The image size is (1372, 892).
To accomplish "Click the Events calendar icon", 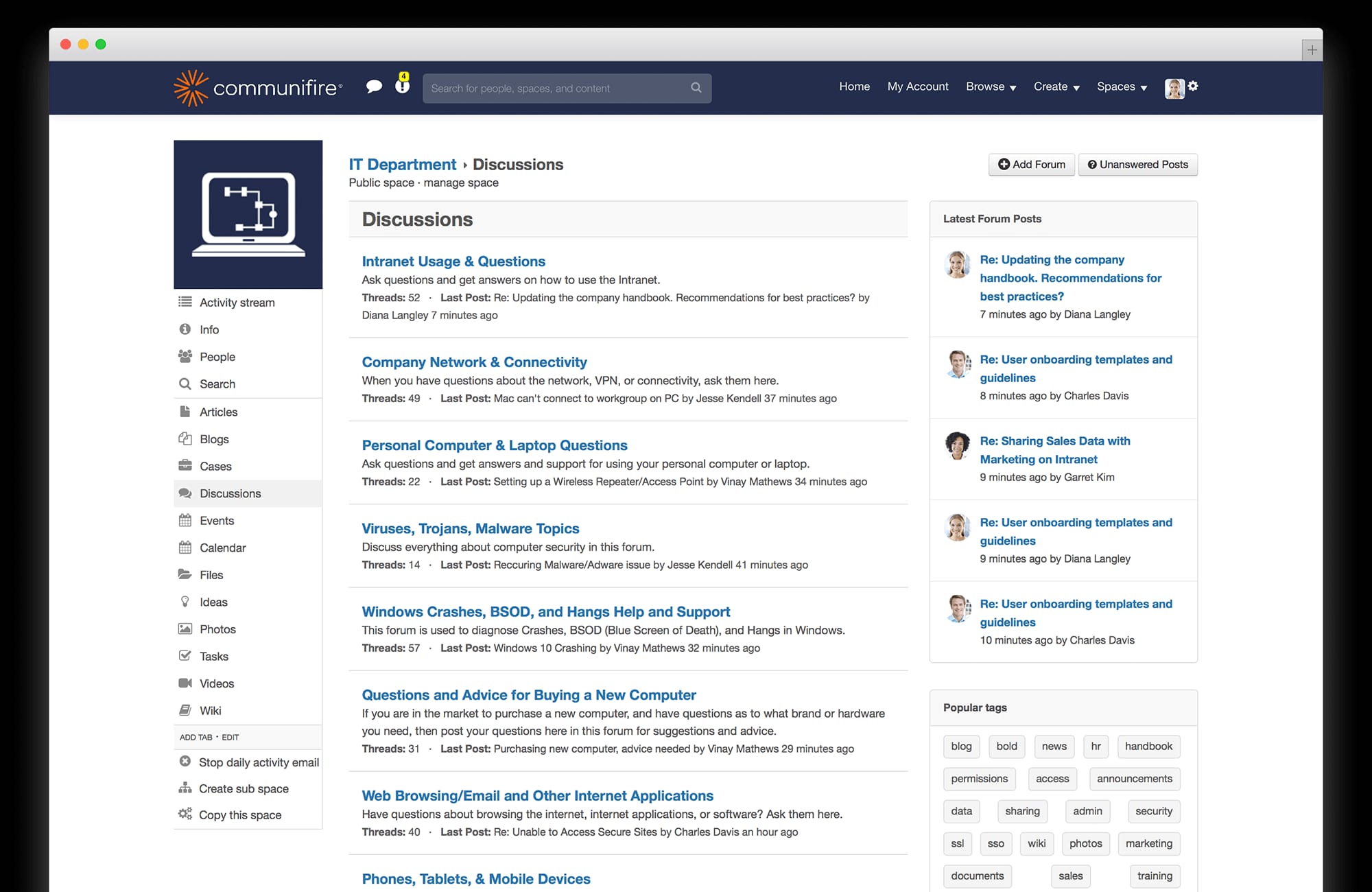I will coord(185,520).
